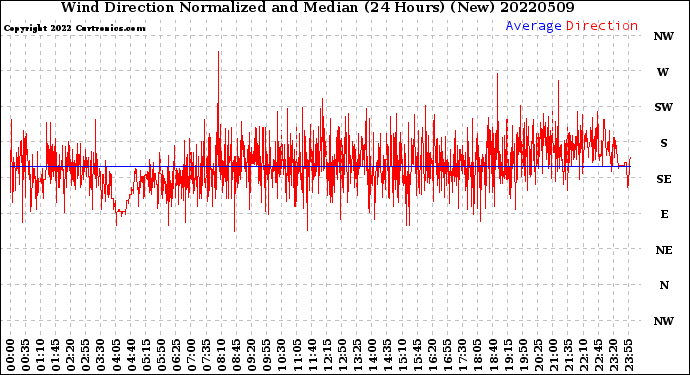
Task: Click the 22:45 time label
Action: pos(598,355)
